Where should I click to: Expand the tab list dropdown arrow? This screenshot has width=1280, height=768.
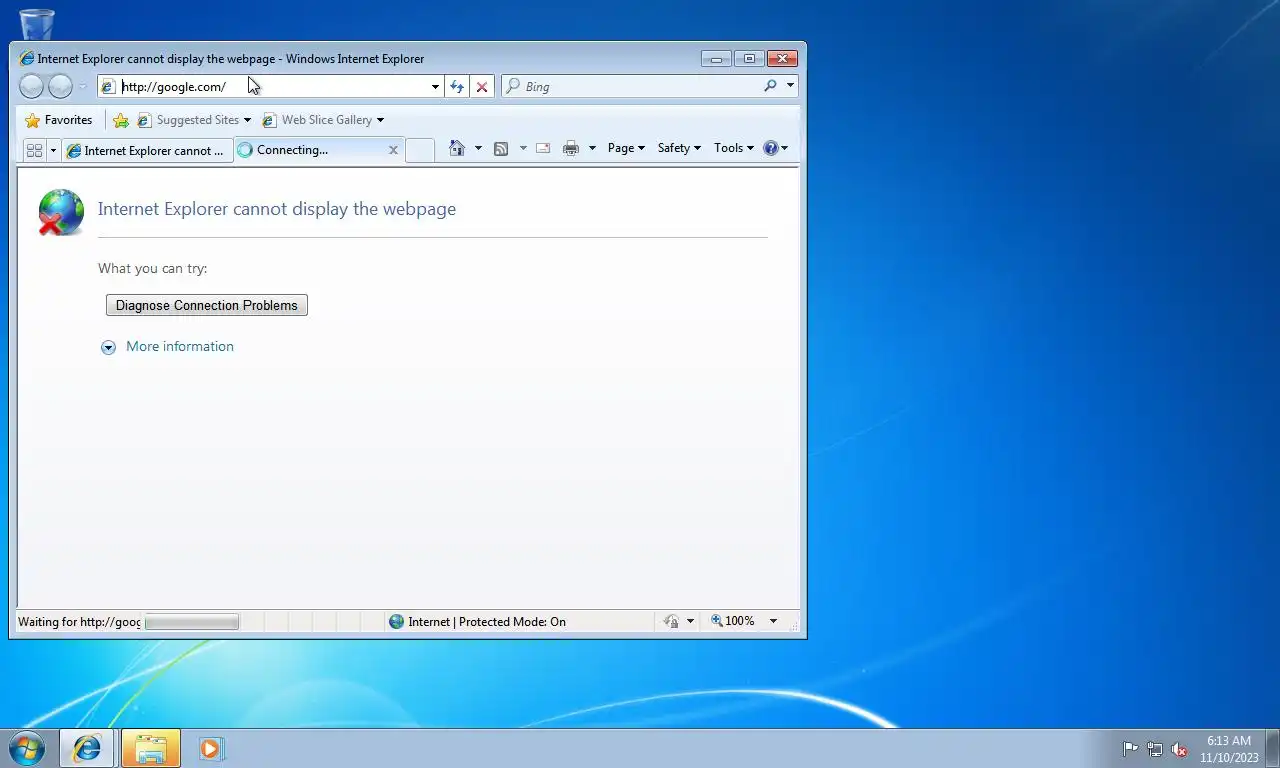coord(53,150)
